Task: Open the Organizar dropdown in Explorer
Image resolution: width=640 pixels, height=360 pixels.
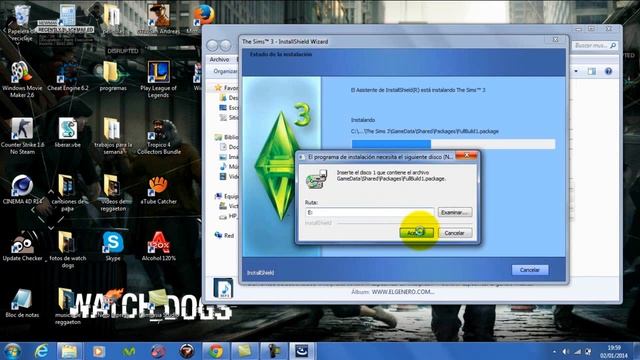Action: (225, 71)
